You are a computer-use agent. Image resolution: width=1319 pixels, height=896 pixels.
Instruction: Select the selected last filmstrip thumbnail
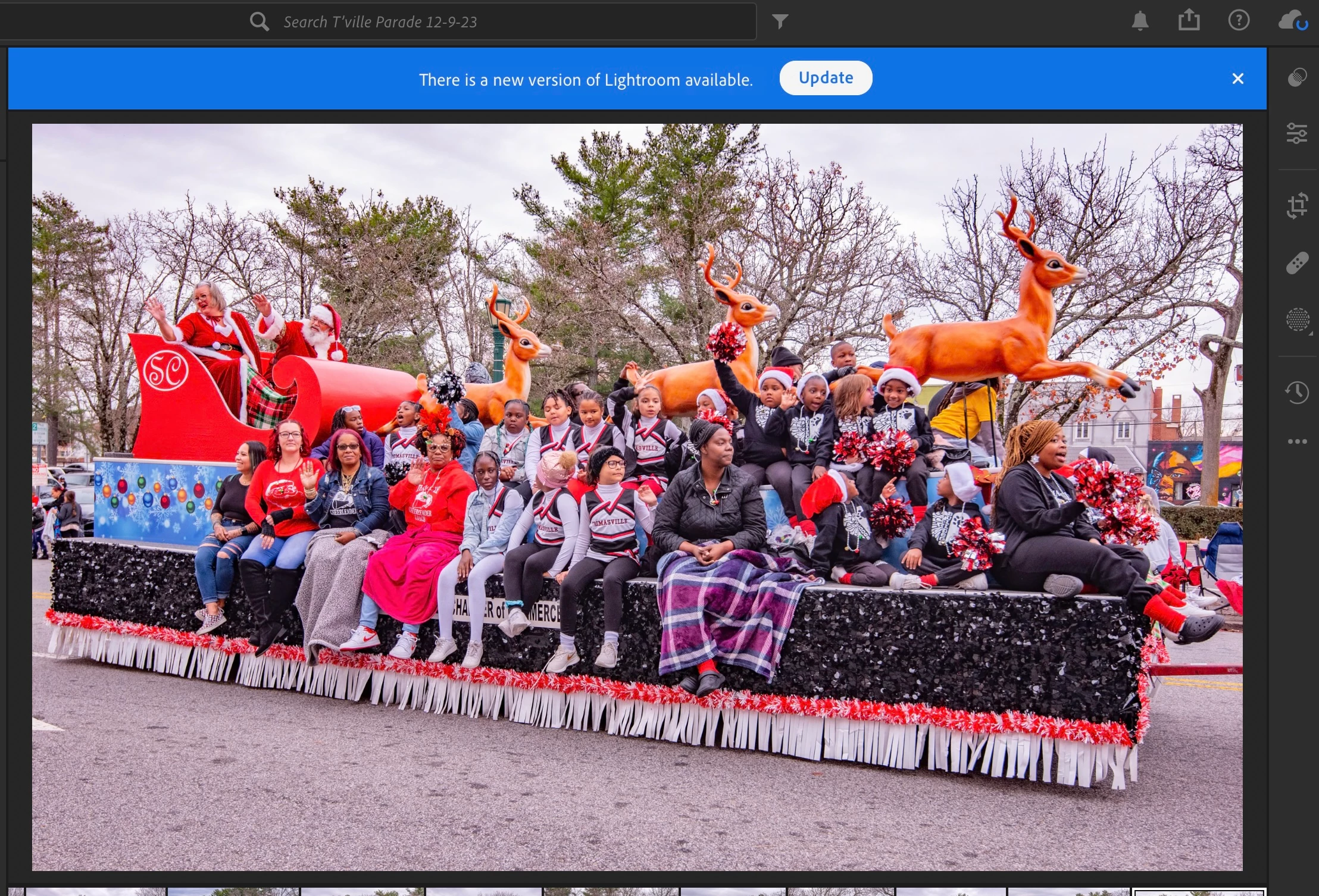click(1199, 892)
